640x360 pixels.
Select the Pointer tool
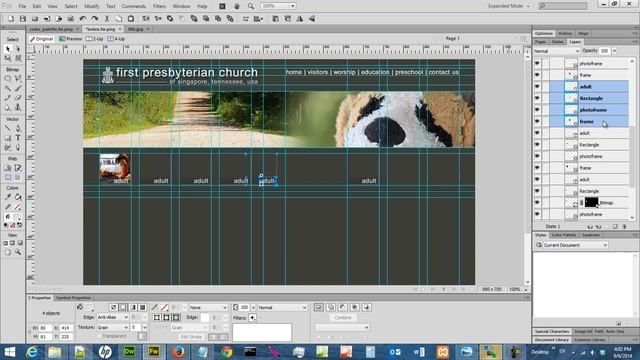(x=8, y=49)
